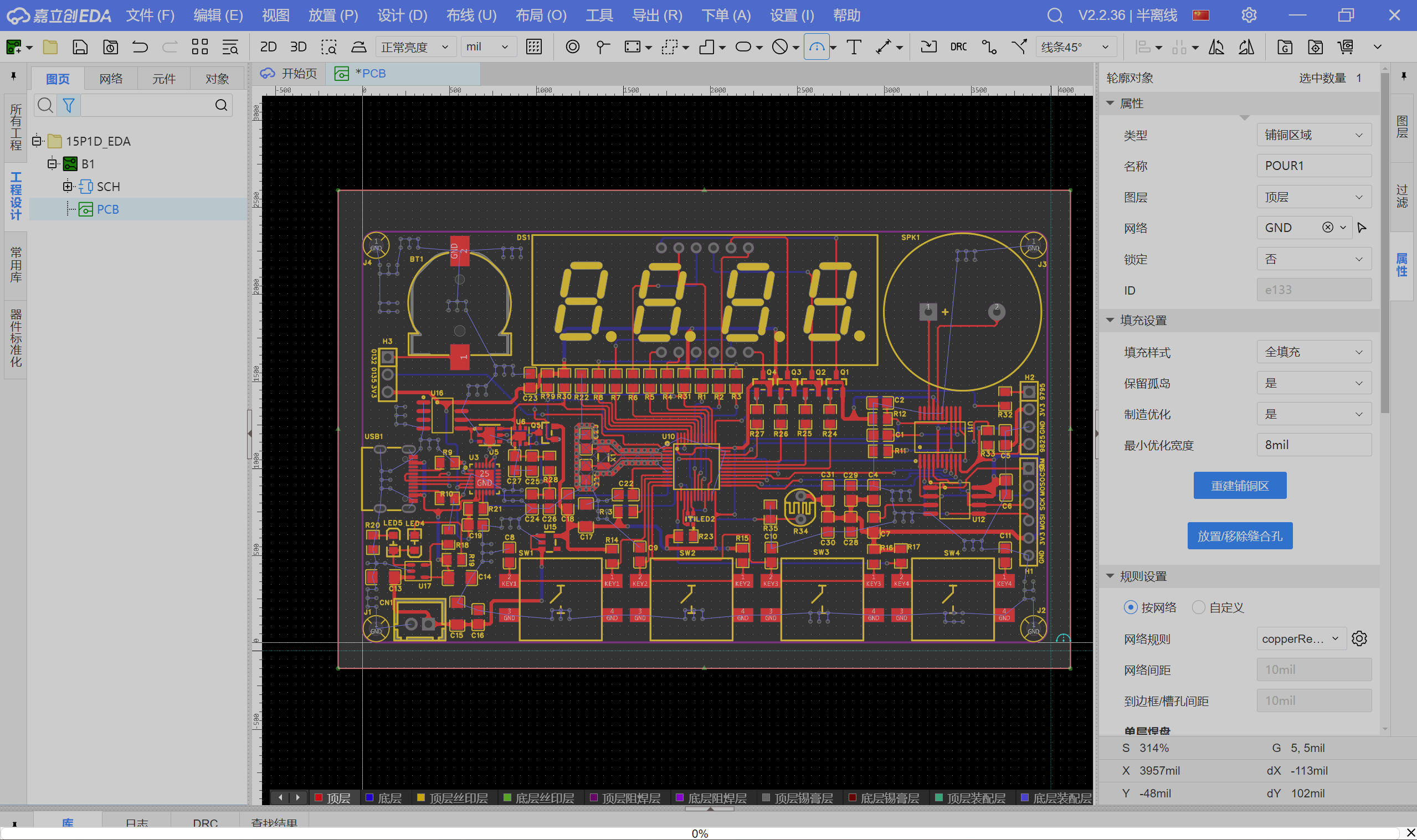
Task: Switch to the 网络 tab
Action: pos(111,79)
